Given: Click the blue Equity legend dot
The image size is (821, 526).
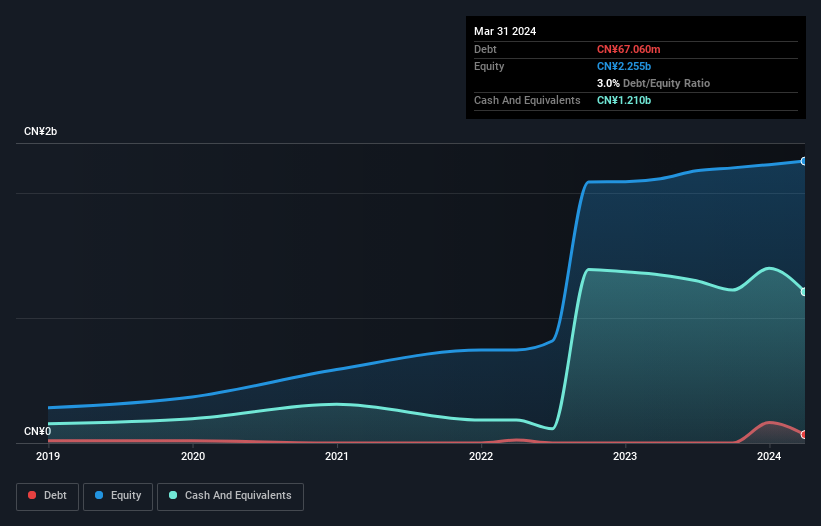Looking at the screenshot, I should 99,495.
